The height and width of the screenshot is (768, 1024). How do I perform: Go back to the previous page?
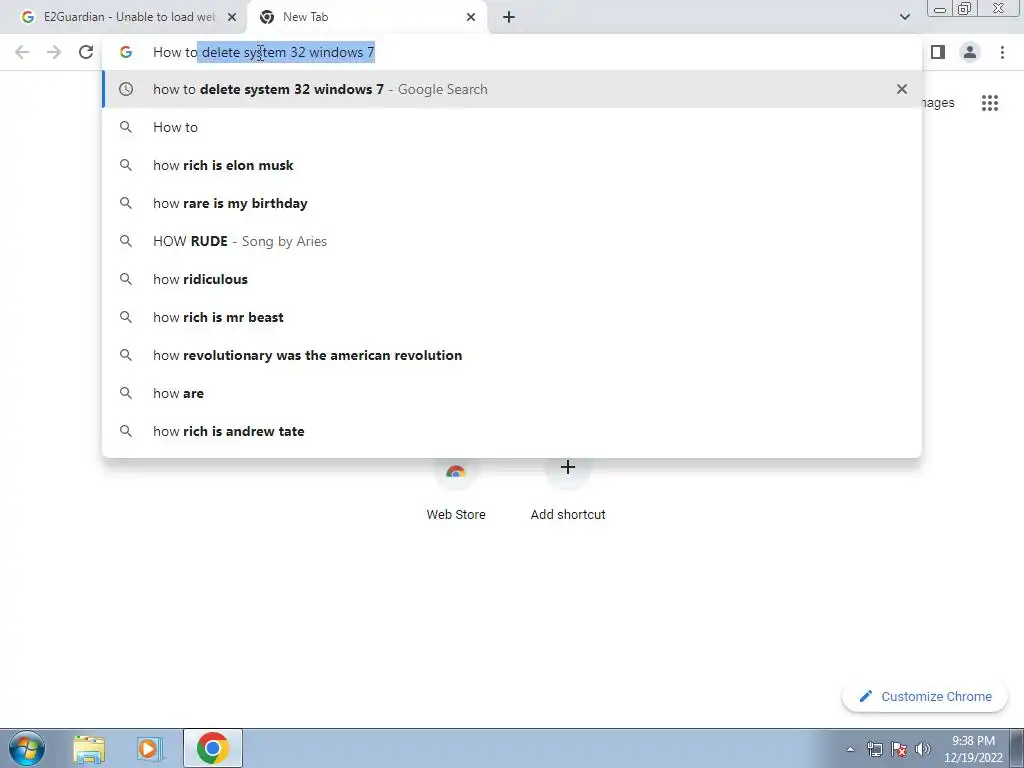coord(22,52)
